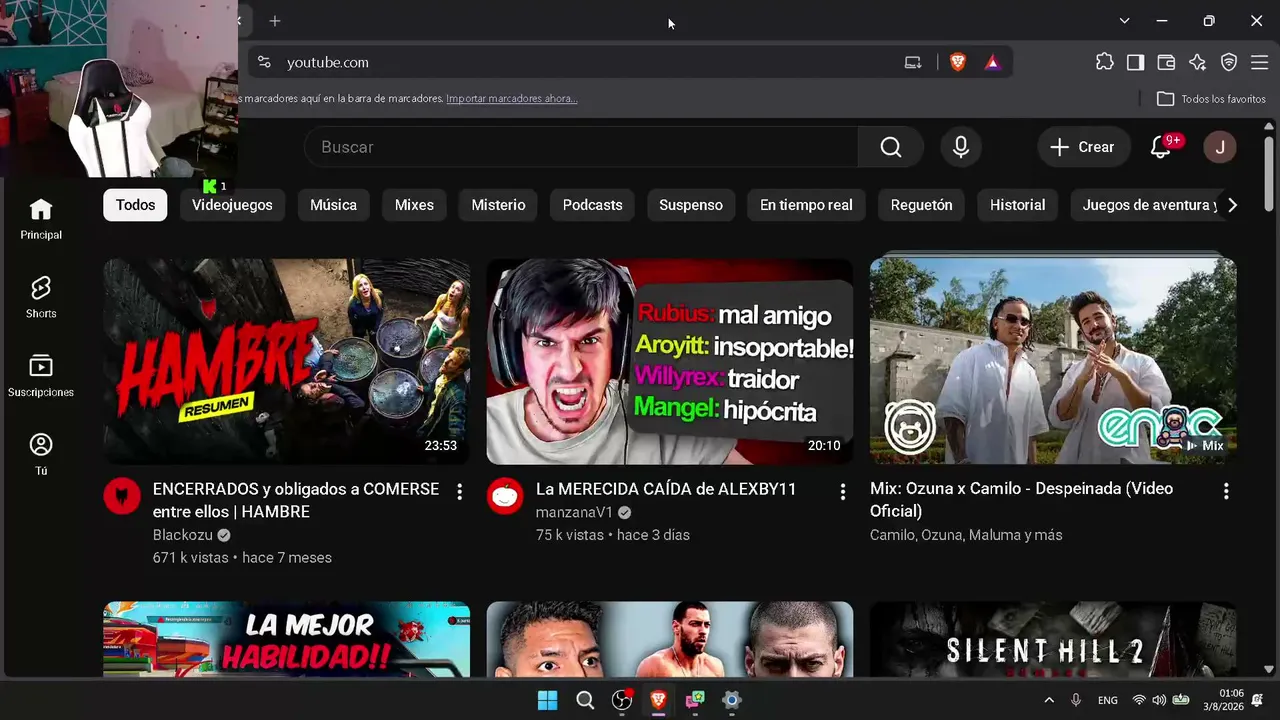Open the Ozuna and Camilo mix thumbnail
Viewport: 1280px width, 720px height.
(1053, 361)
